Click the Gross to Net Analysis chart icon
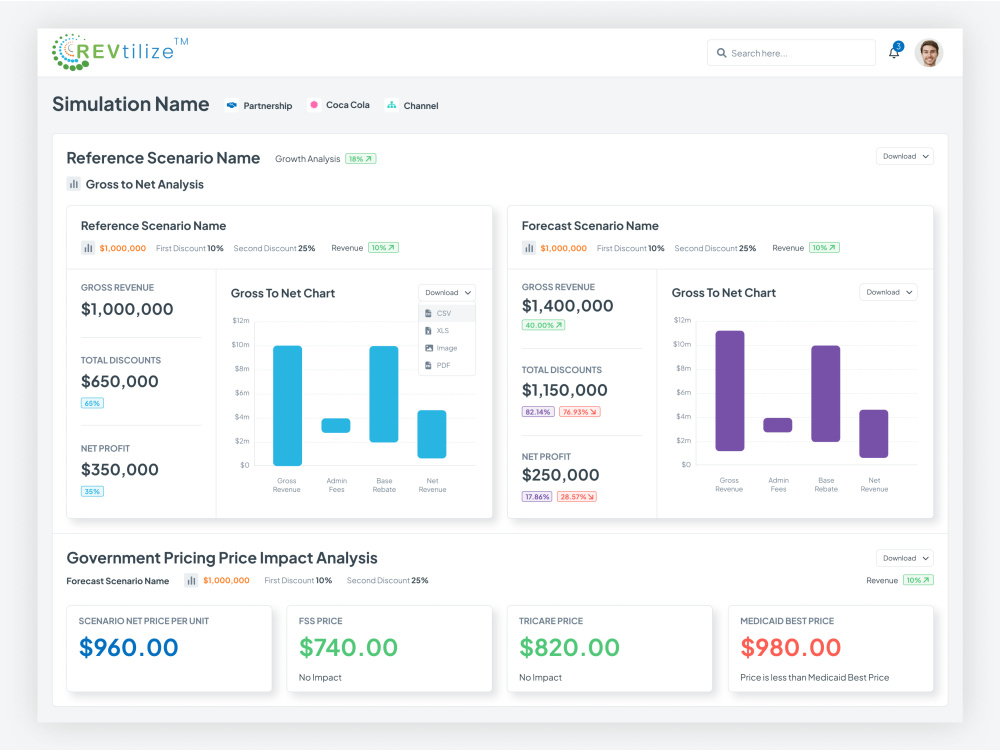 (x=74, y=184)
